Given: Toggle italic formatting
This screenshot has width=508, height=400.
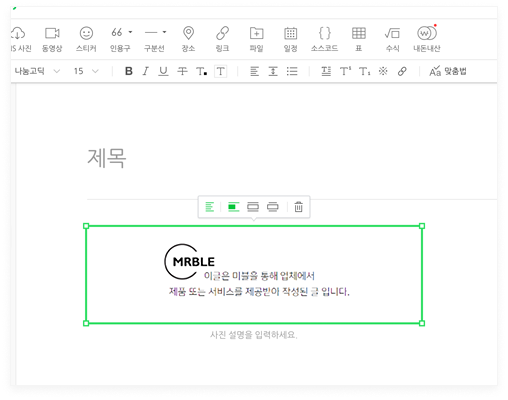Looking at the screenshot, I should tap(146, 71).
